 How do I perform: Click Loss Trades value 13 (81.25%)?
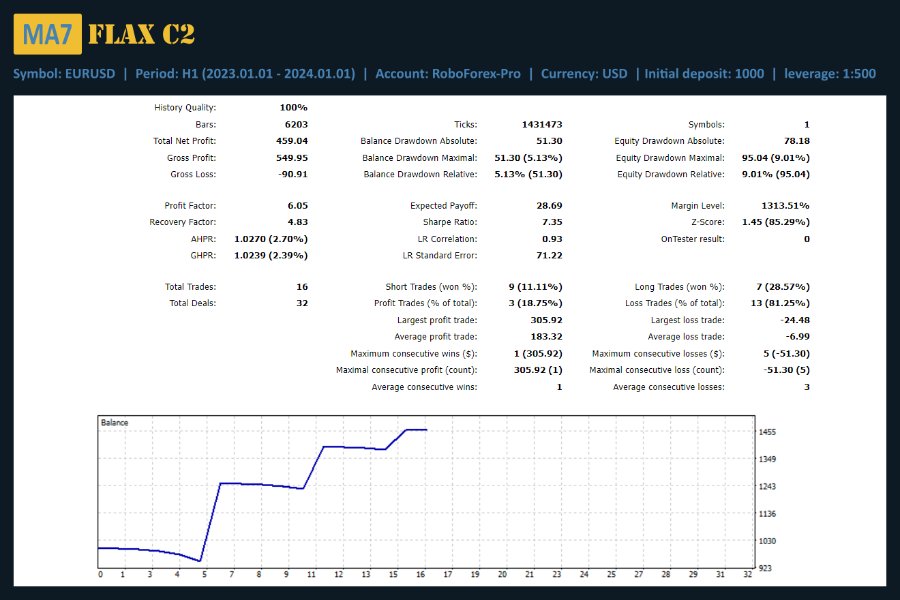[780, 303]
